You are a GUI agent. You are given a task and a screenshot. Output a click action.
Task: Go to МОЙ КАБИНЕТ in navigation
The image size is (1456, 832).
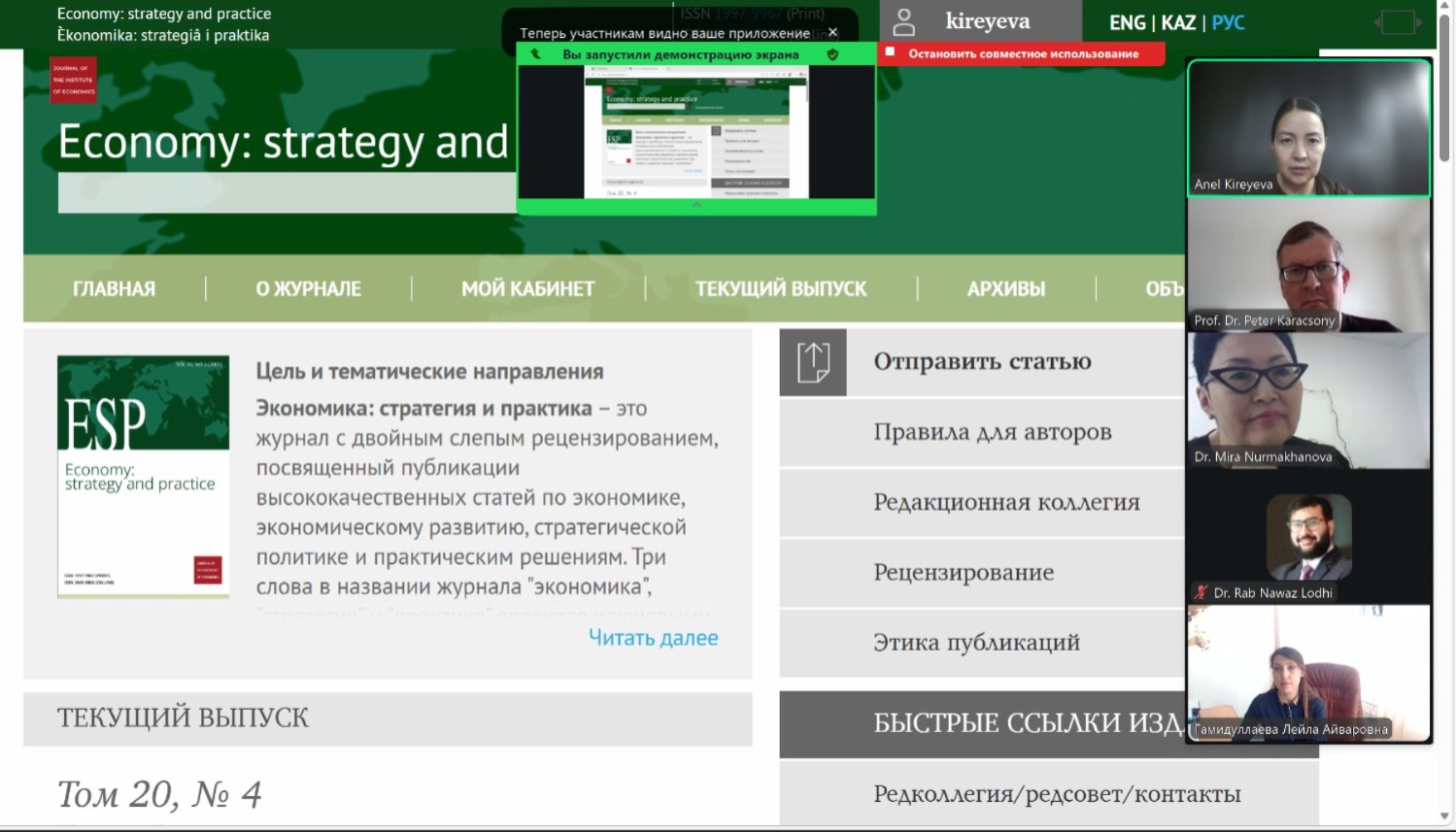527,288
